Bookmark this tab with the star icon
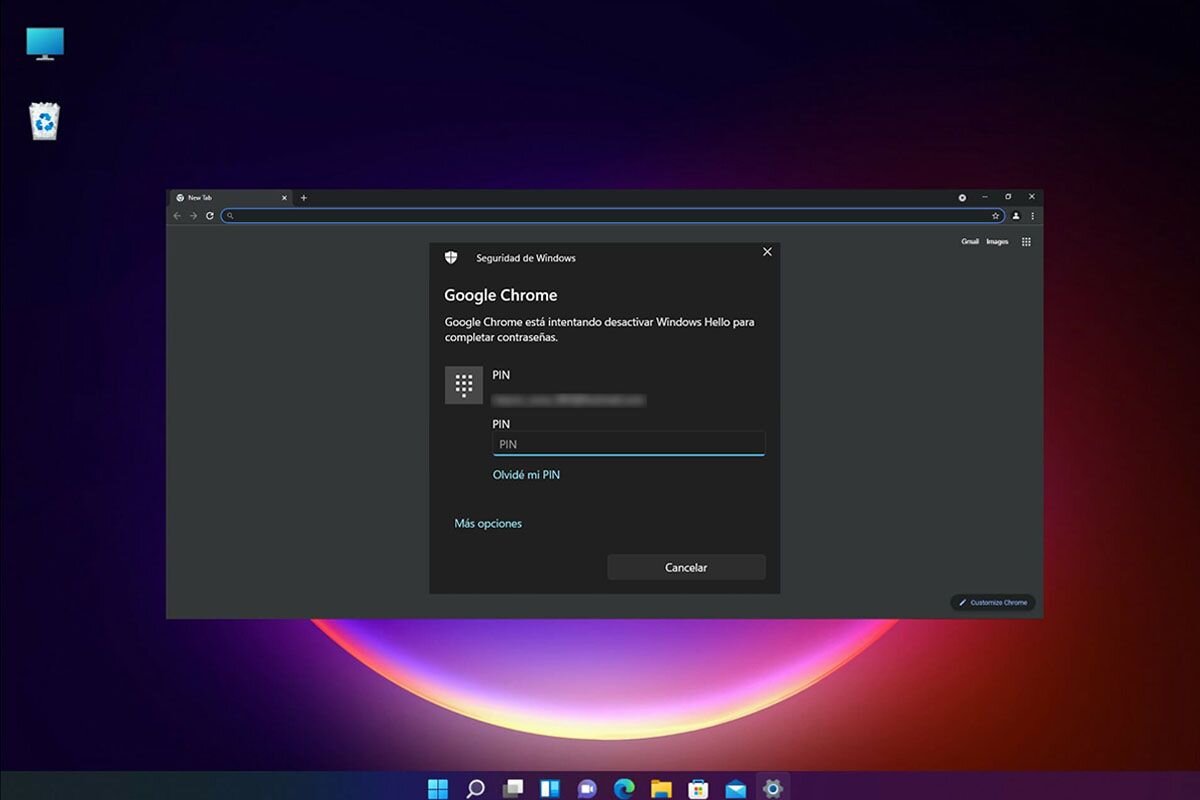The height and width of the screenshot is (800, 1200). click(x=995, y=215)
